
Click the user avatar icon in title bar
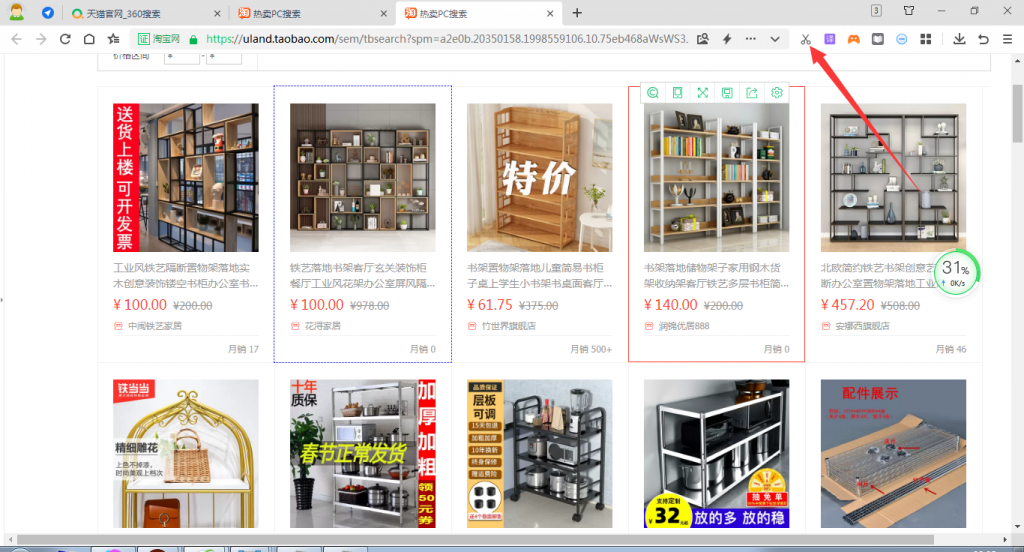(16, 12)
